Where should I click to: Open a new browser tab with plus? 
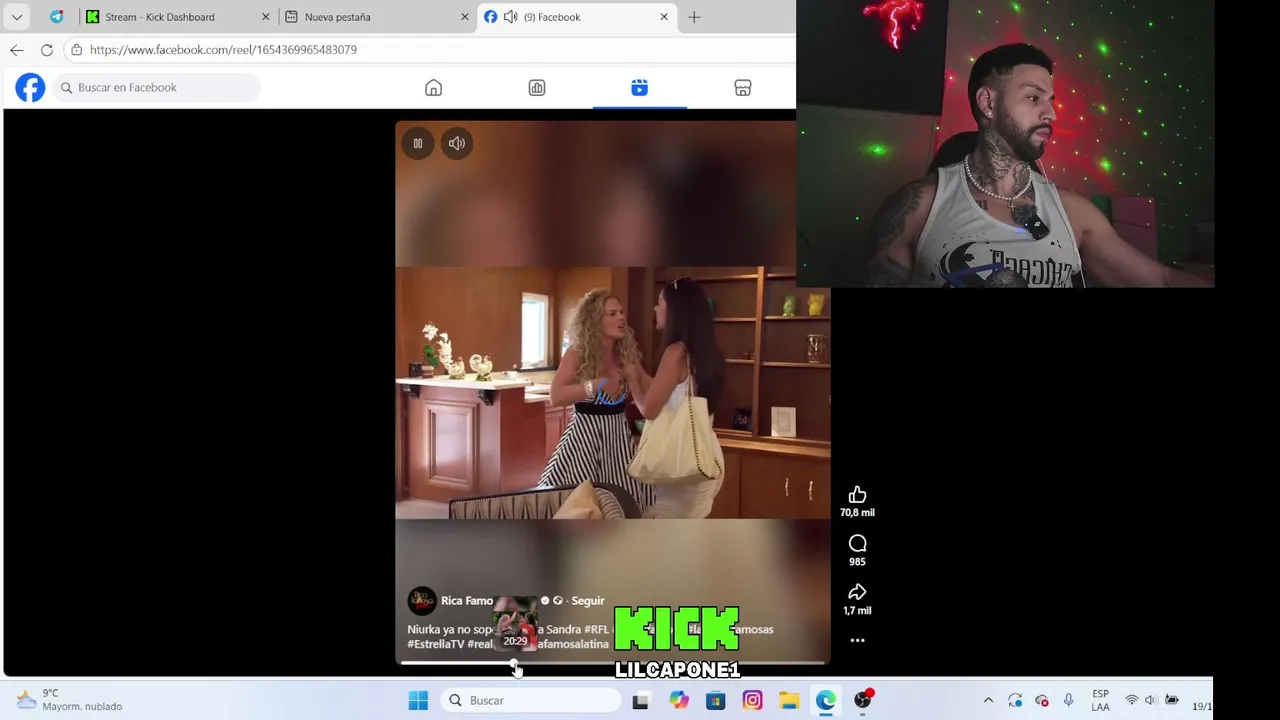tap(694, 17)
